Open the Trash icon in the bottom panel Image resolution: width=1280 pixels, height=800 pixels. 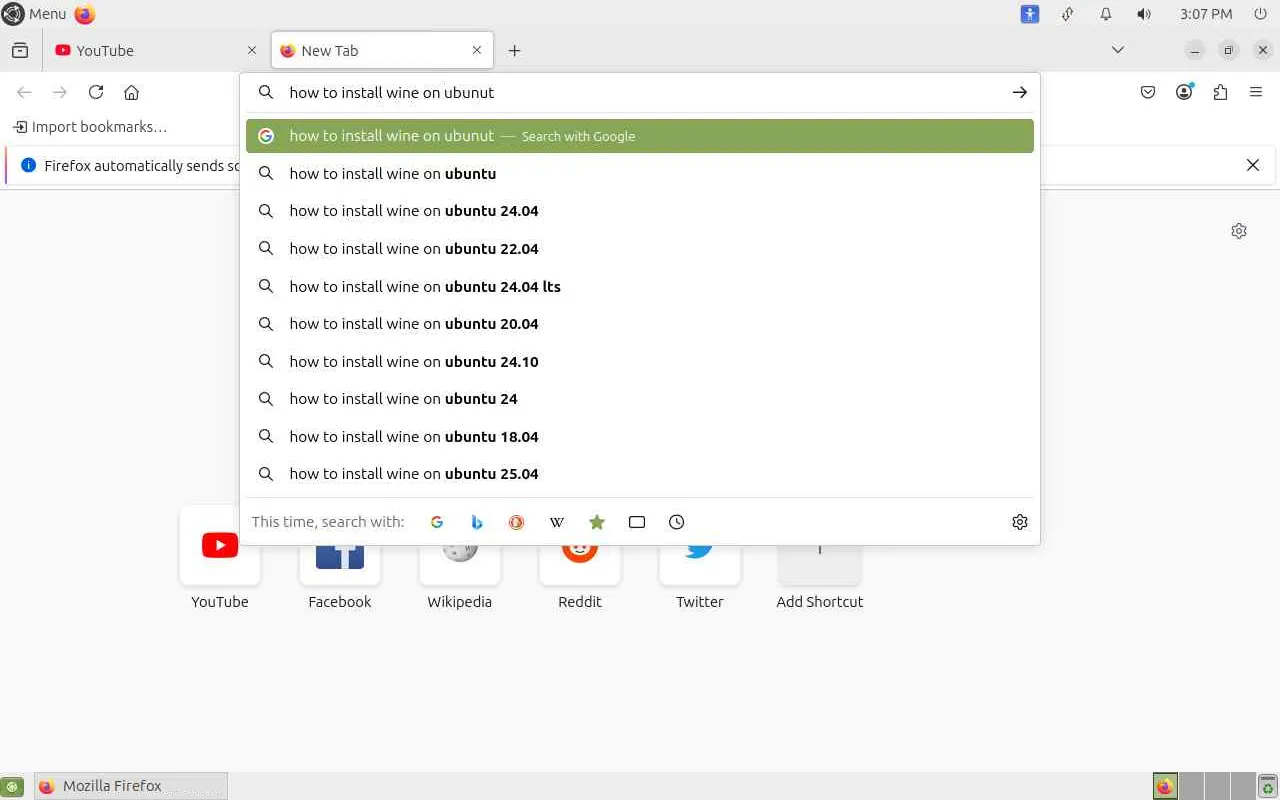(x=1267, y=786)
